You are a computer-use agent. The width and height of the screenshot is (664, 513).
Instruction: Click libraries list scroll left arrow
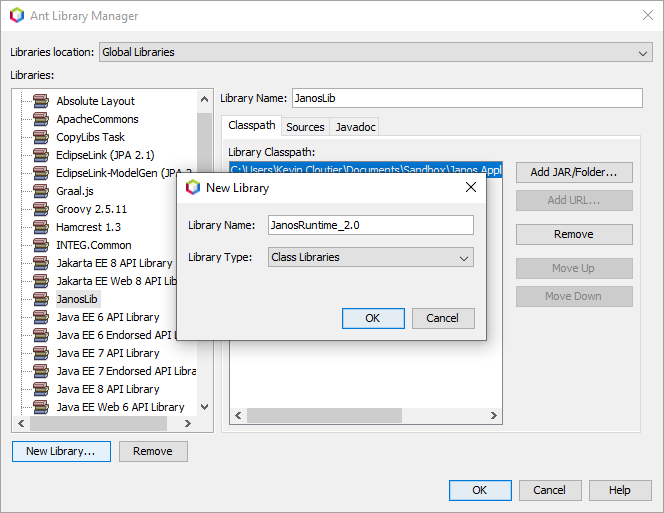click(x=21, y=423)
